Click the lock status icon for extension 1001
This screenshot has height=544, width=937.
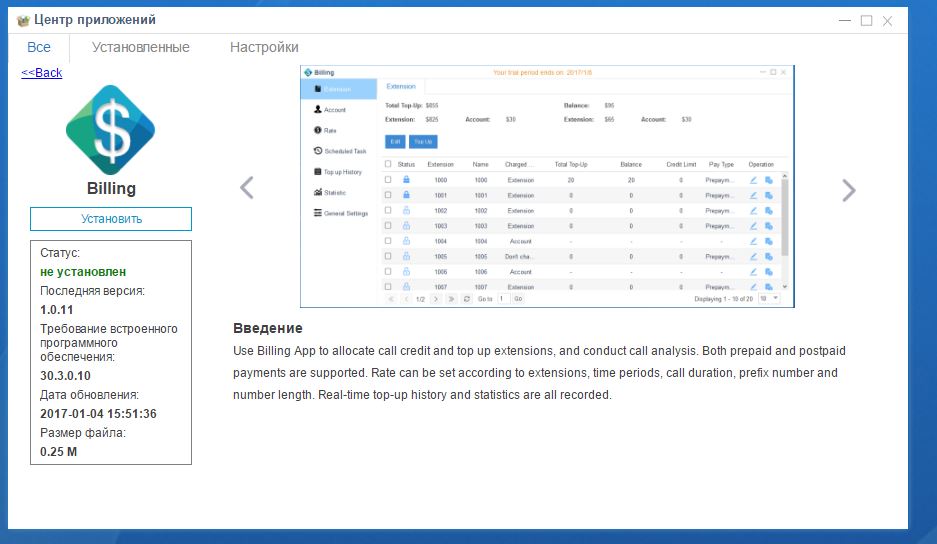pyautogui.click(x=406, y=195)
